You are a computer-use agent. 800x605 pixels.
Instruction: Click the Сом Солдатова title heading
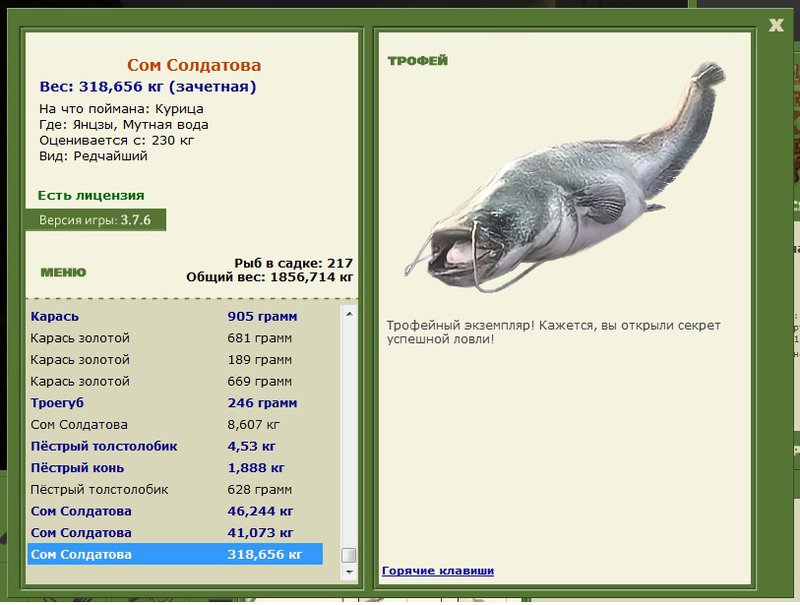(194, 65)
